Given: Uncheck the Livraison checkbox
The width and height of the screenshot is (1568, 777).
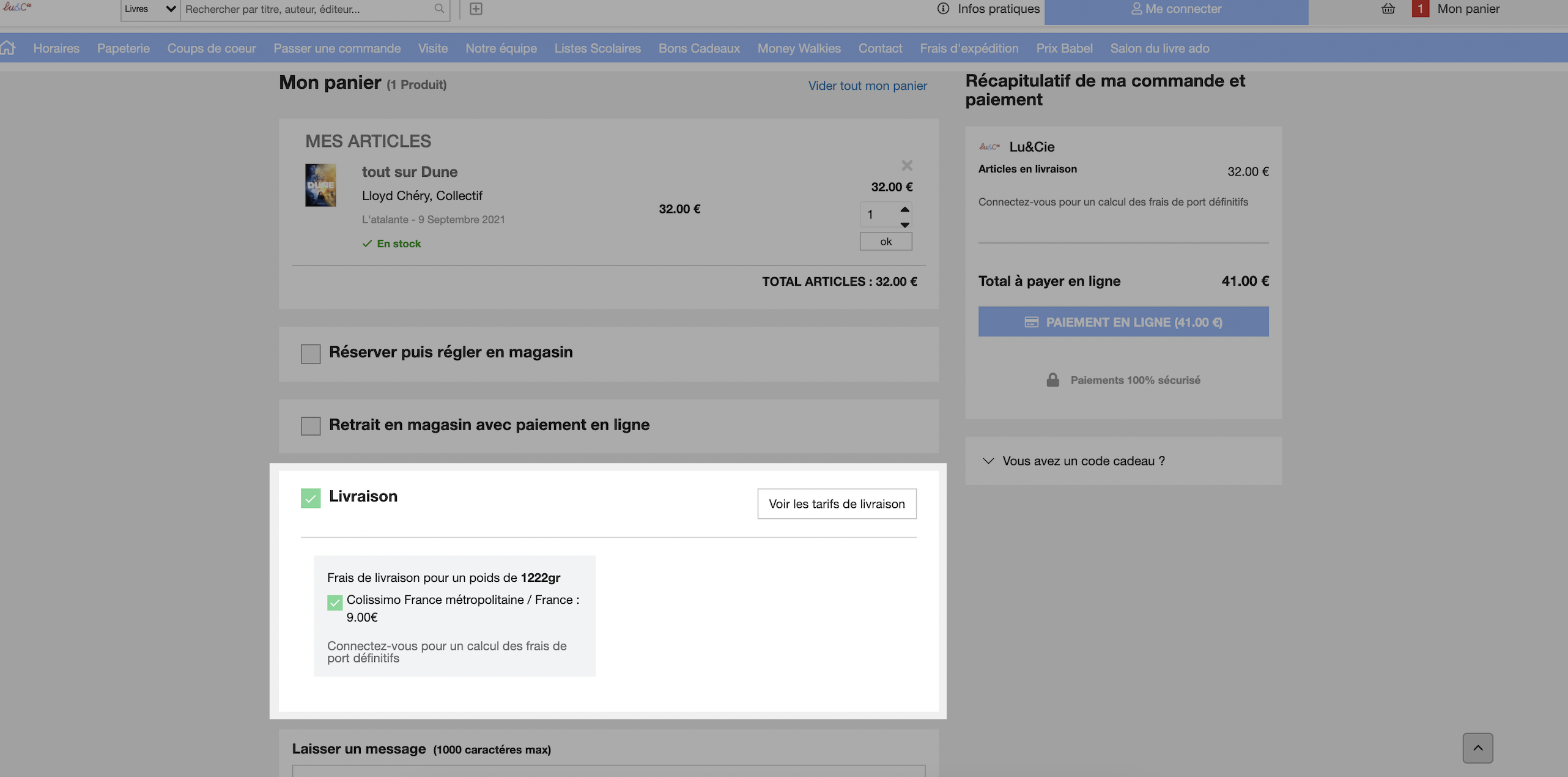Looking at the screenshot, I should (x=311, y=498).
